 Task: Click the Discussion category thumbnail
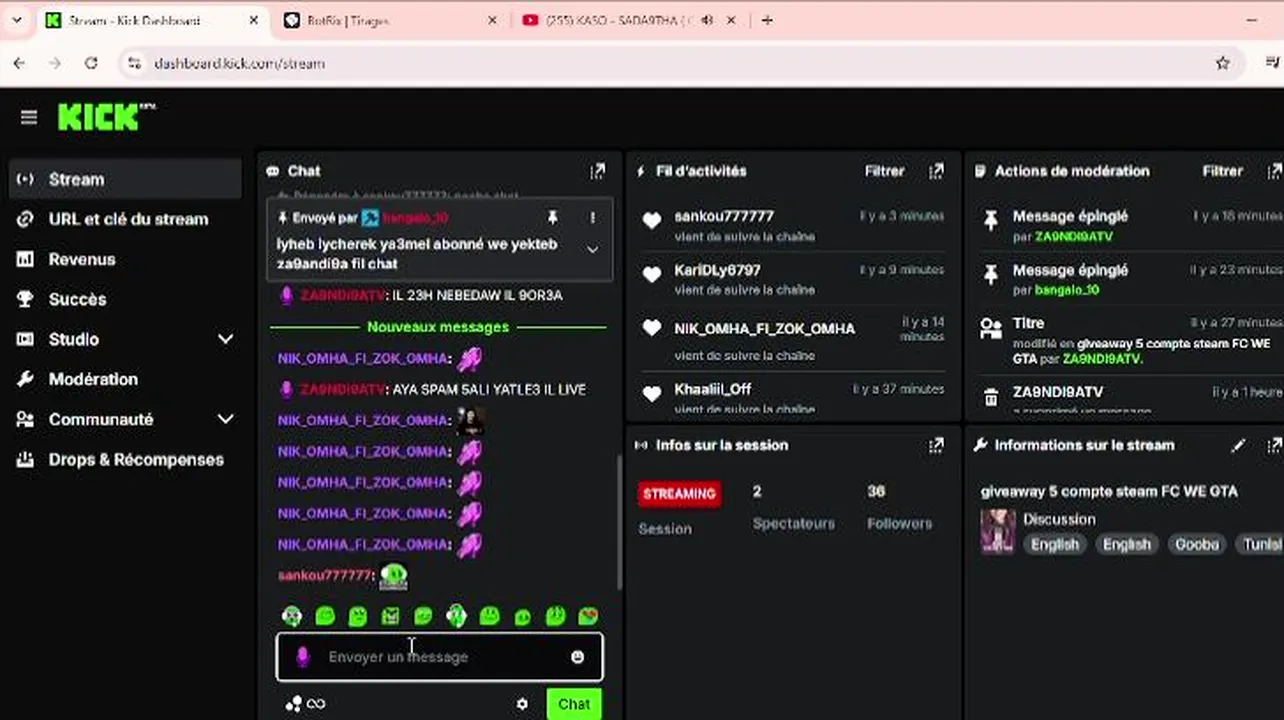[x=998, y=531]
